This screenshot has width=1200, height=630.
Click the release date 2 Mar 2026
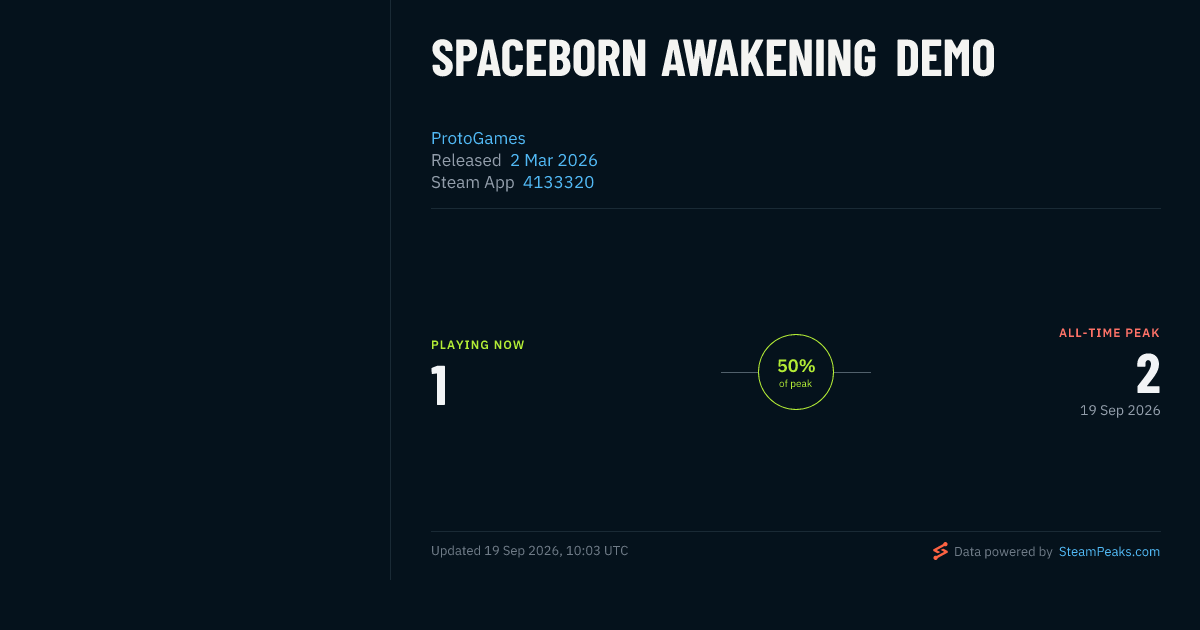tap(554, 160)
